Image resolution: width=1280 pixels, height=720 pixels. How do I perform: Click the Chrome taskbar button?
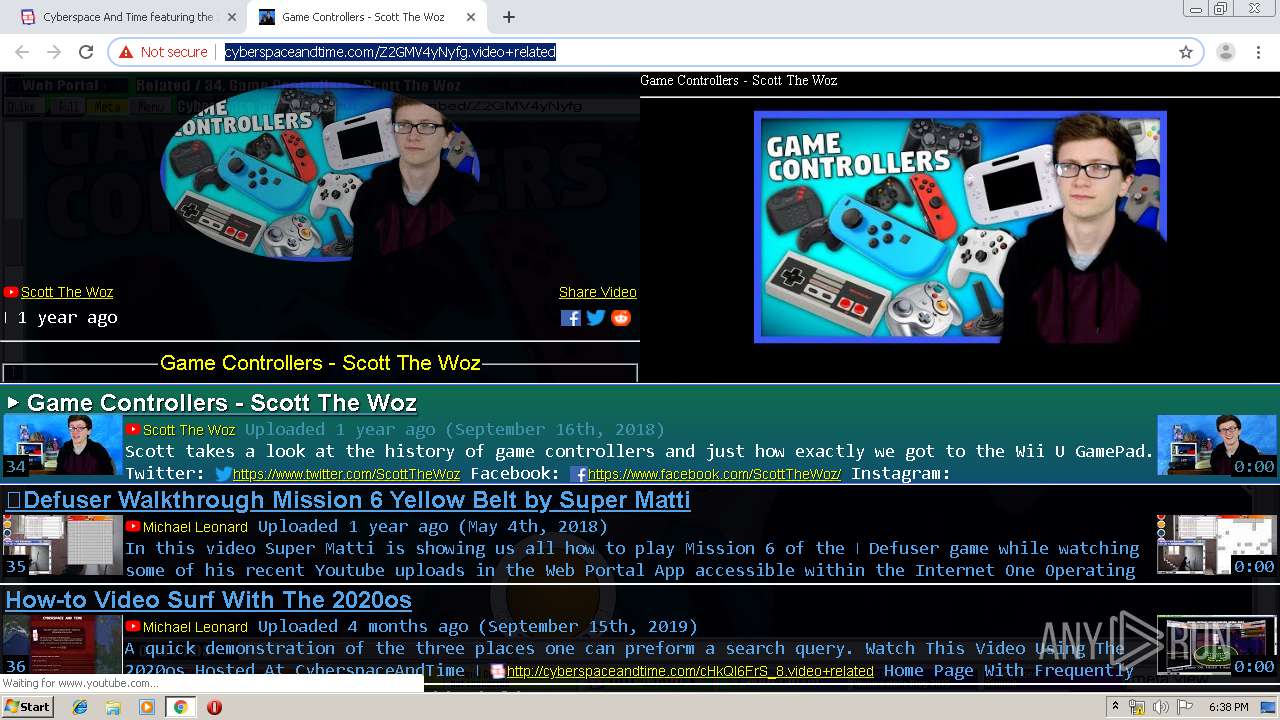[180, 707]
